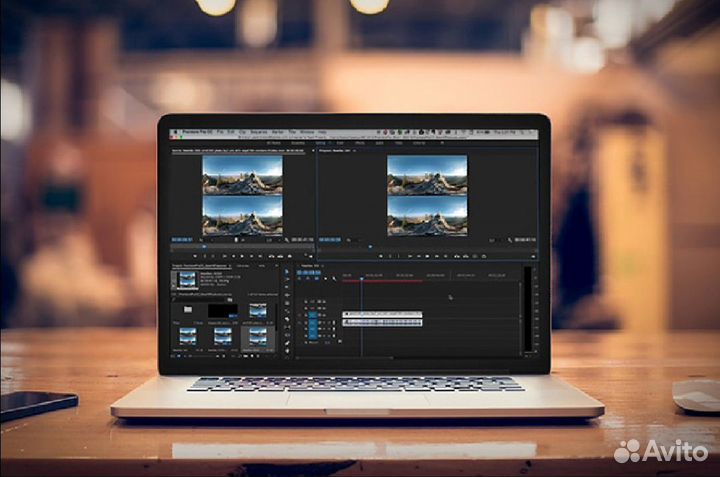Toggle the blue A1 audio track target
Screen dimensions: 720x477
[x=312, y=320]
